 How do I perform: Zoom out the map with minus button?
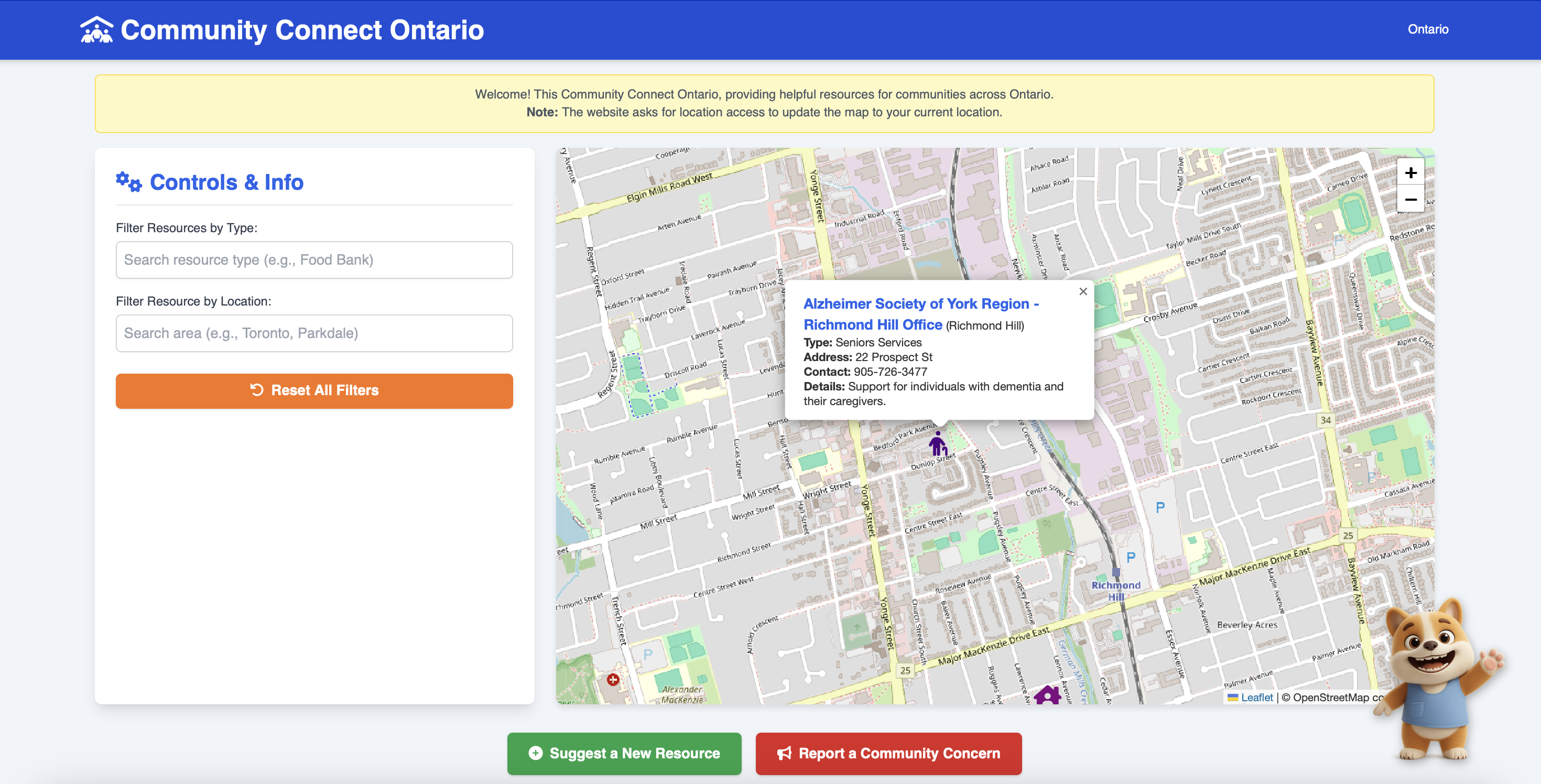[1410, 200]
